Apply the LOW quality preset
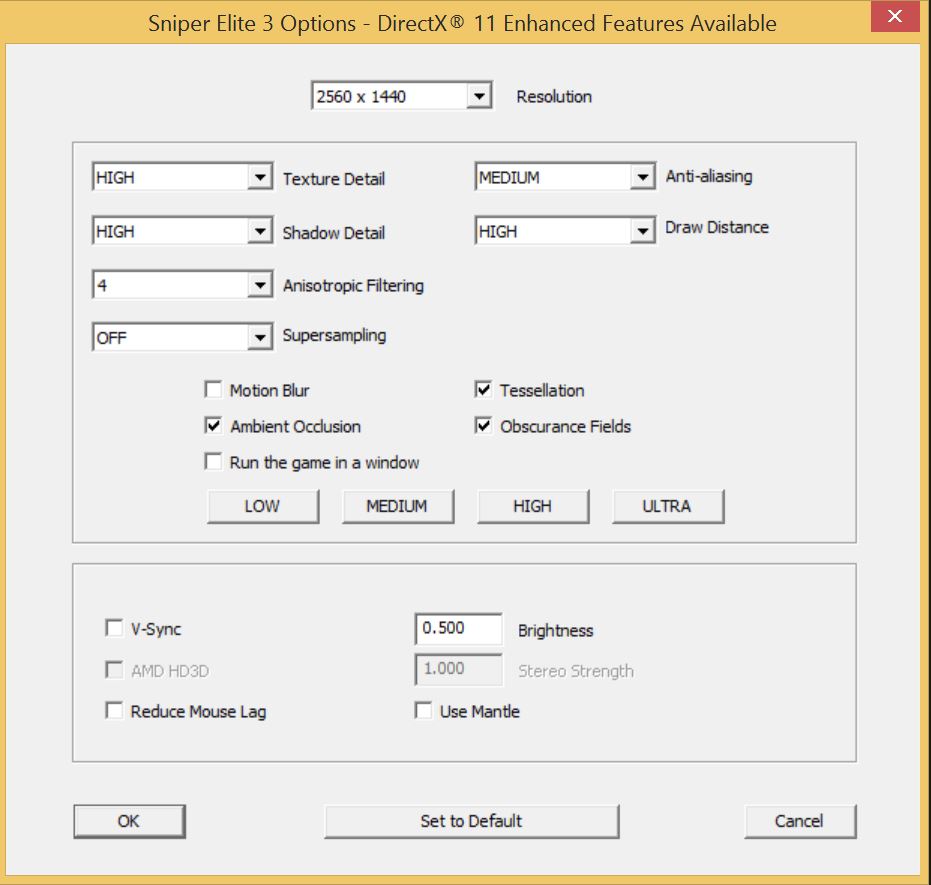 (263, 506)
